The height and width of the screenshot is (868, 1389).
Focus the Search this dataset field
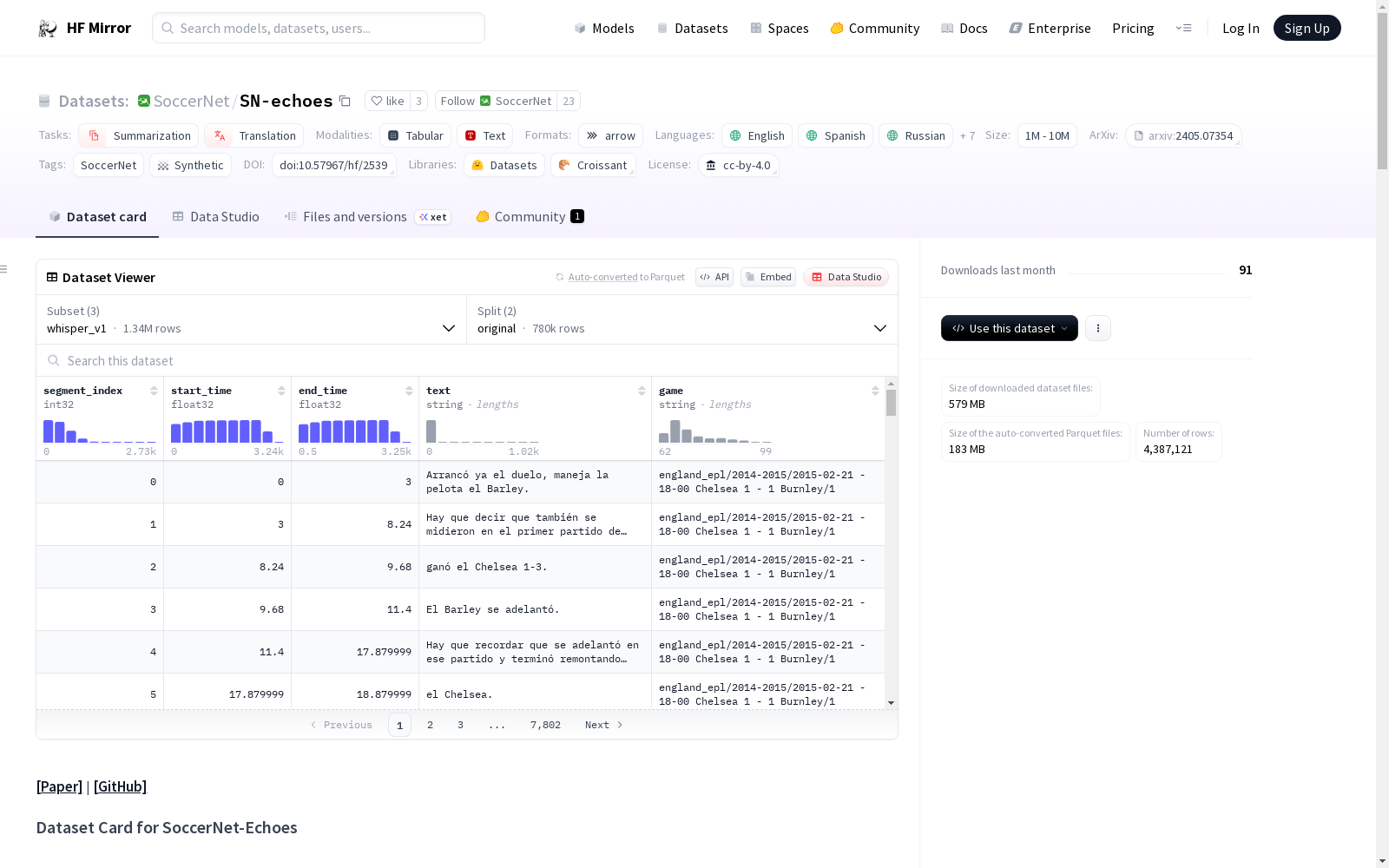467,360
